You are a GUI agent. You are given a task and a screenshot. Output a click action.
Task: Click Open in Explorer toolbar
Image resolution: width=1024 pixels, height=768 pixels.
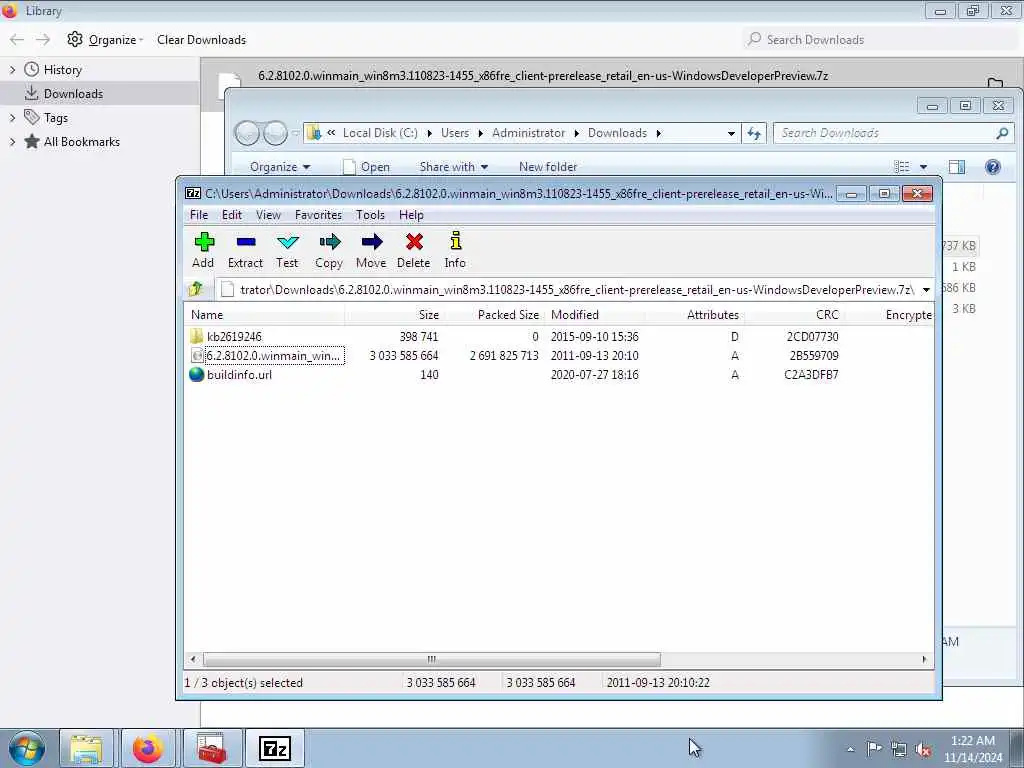click(x=366, y=167)
